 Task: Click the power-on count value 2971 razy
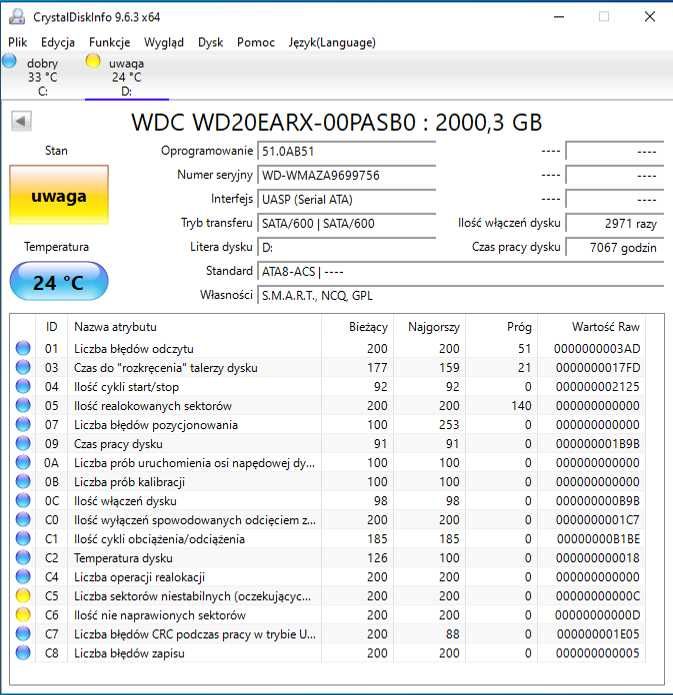615,223
